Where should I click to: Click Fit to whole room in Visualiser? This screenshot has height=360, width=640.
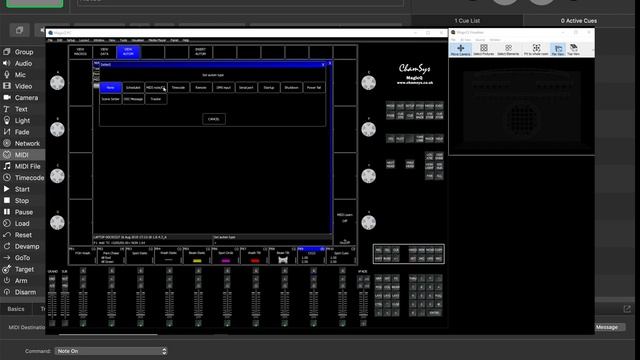[x=536, y=49]
